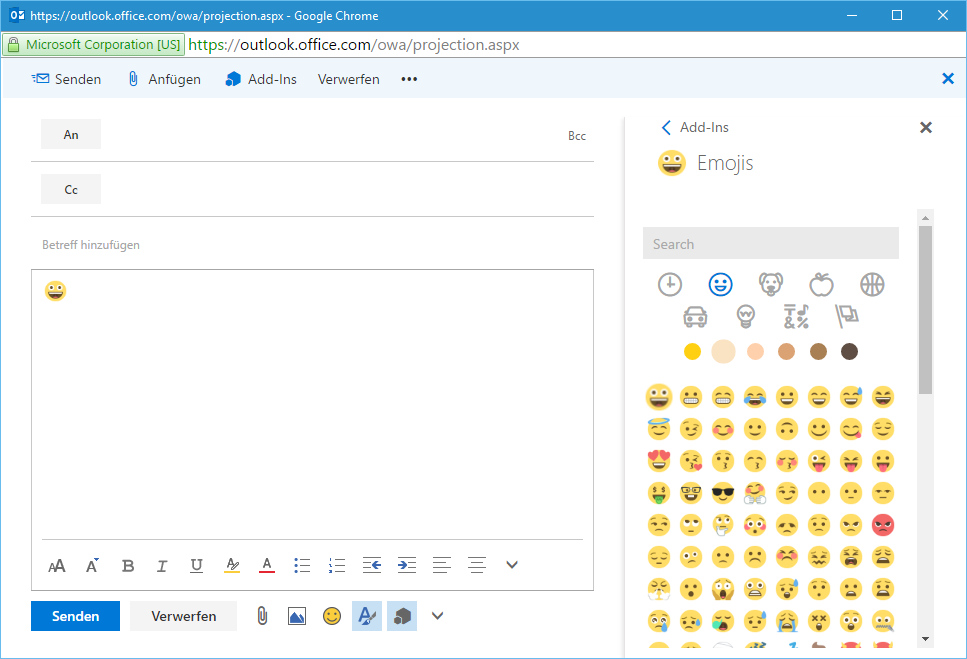The image size is (967, 659).
Task: Choose the darkest skin tone swatch
Action: tap(849, 351)
